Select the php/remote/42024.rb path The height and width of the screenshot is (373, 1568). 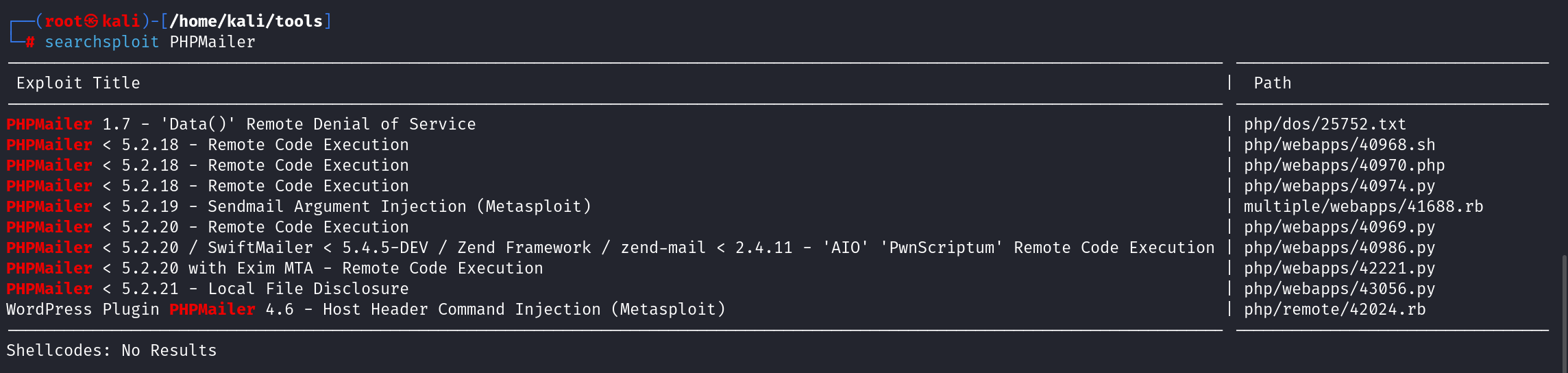coord(1334,309)
